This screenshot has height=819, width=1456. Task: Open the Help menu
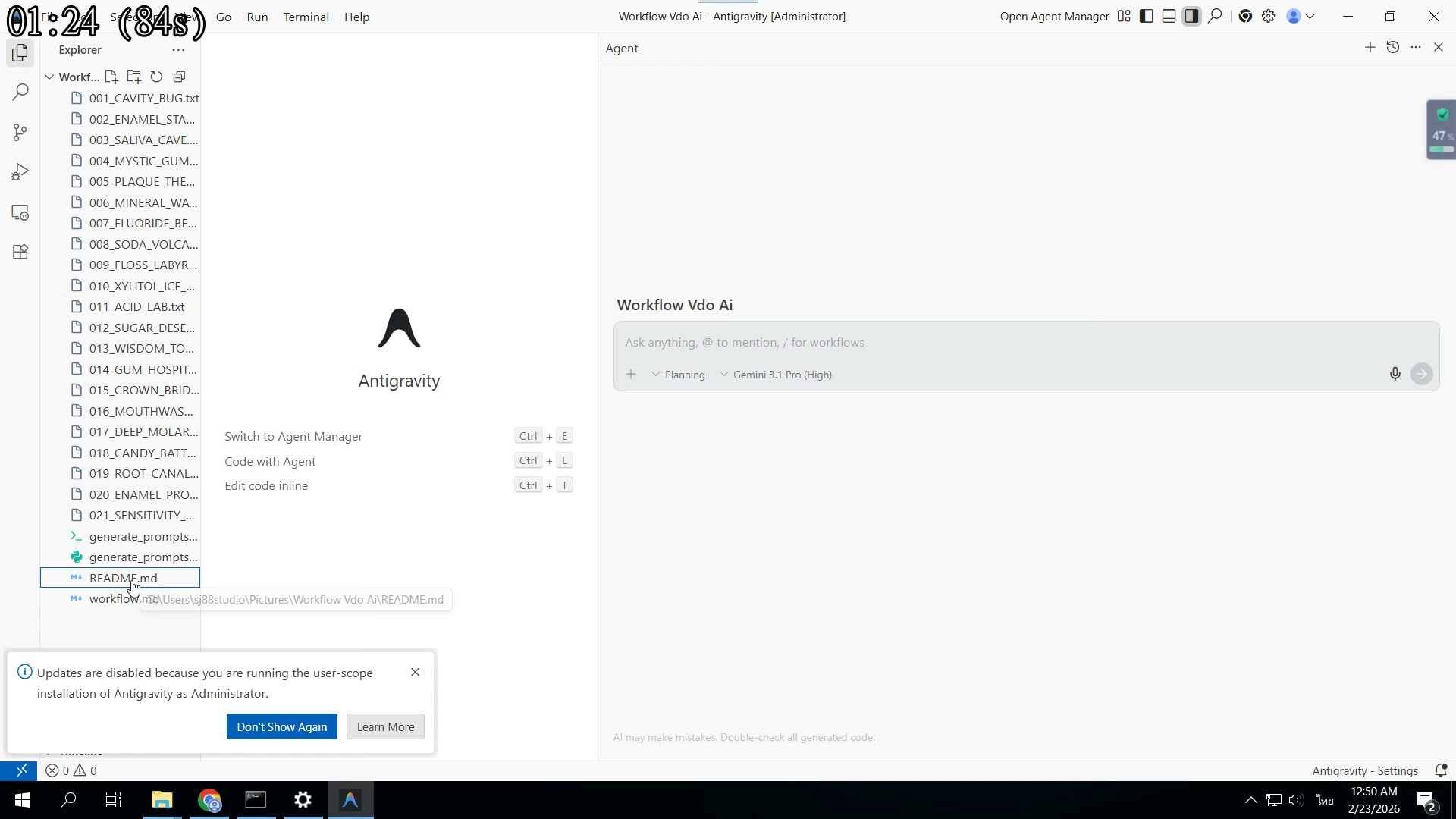click(356, 17)
